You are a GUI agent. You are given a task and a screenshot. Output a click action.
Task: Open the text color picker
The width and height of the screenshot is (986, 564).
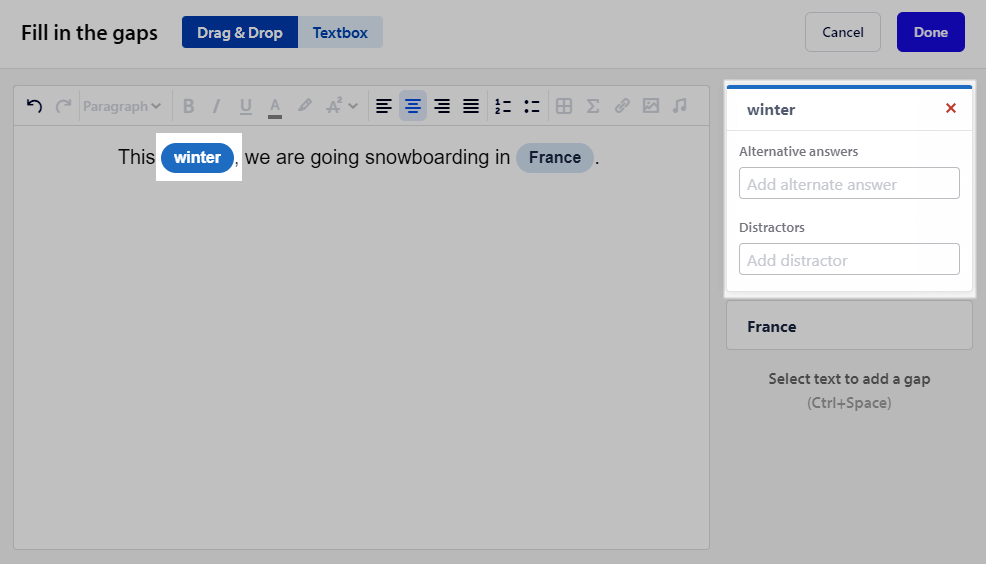tap(275, 106)
